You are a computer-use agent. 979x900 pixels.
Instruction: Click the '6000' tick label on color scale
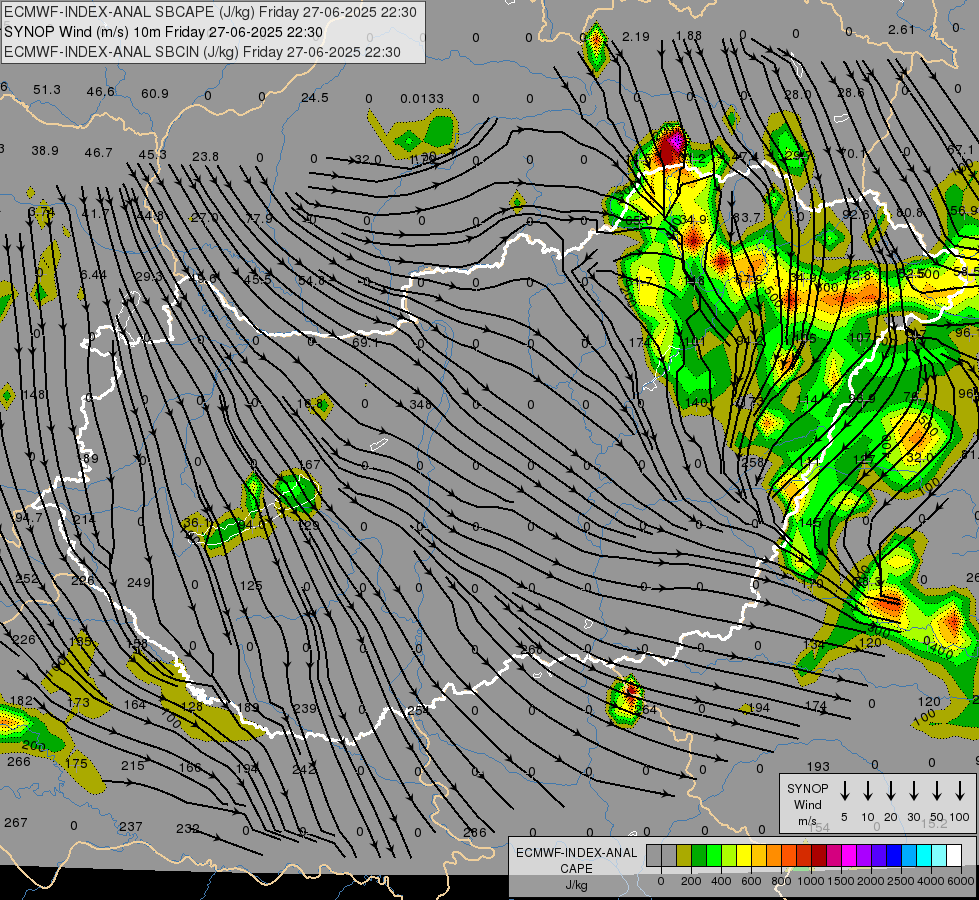[x=961, y=881]
